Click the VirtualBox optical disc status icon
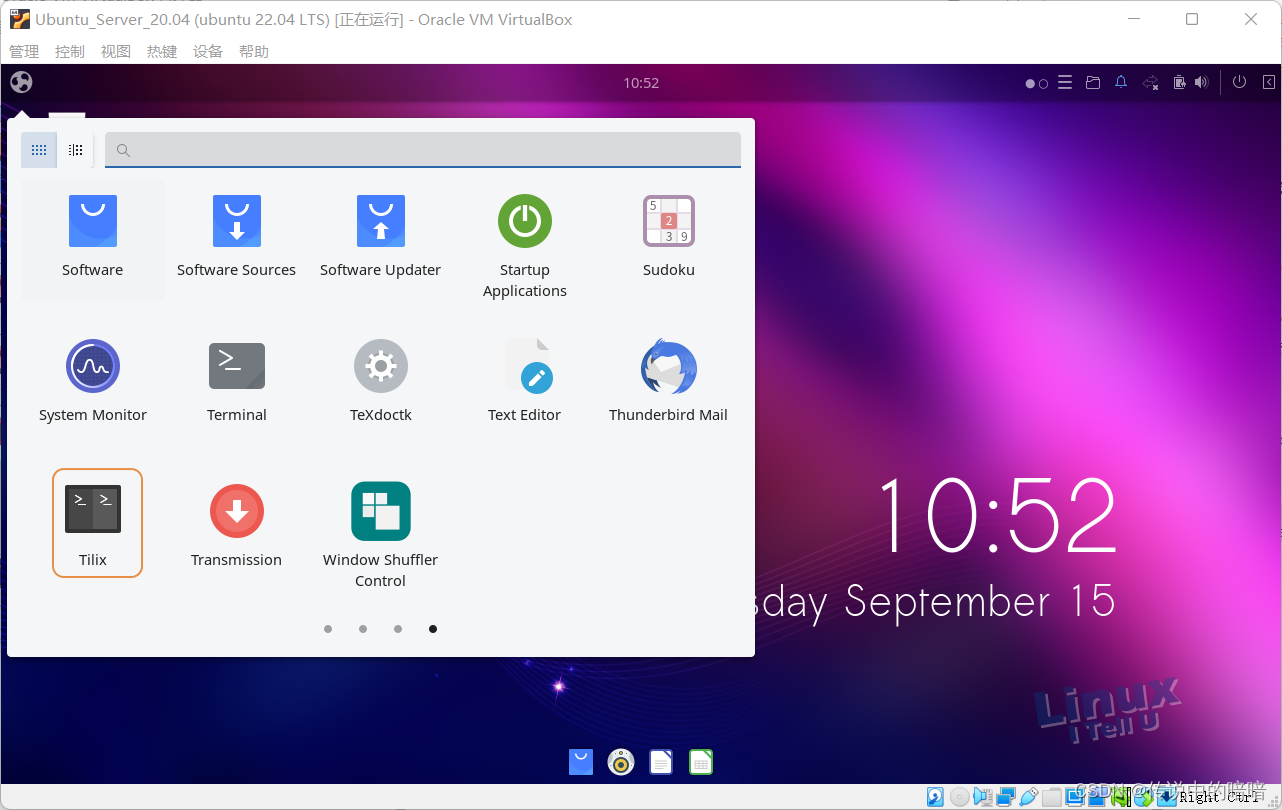The width and height of the screenshot is (1282, 810). click(960, 797)
